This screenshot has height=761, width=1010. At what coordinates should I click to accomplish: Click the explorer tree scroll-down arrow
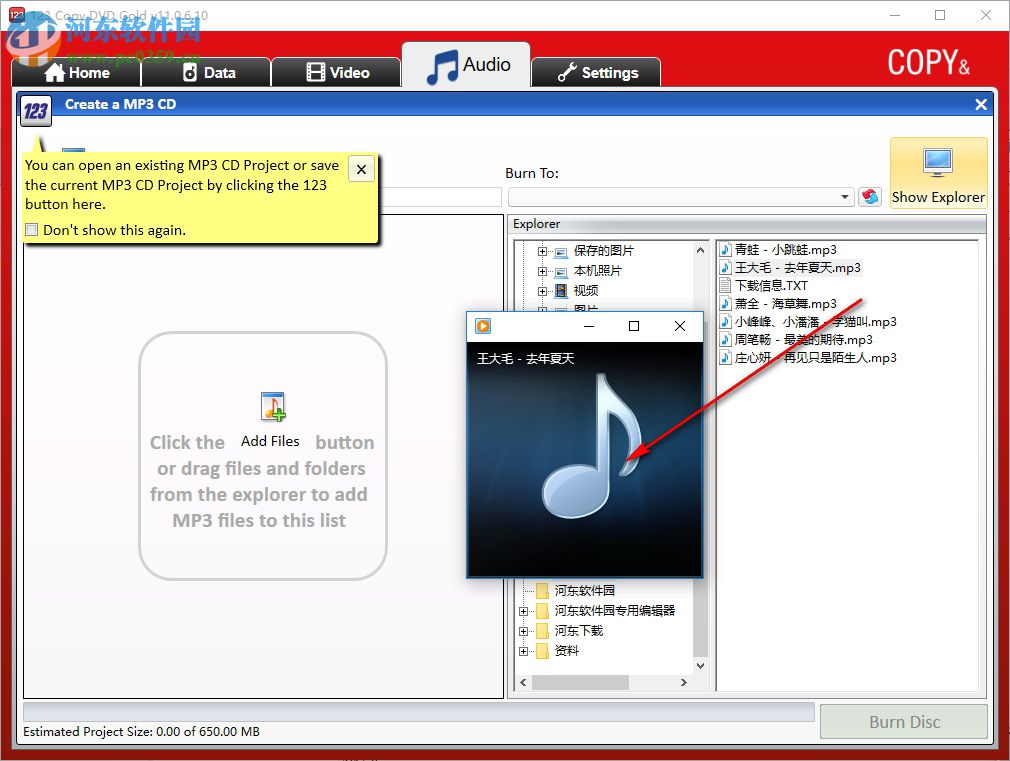coord(701,666)
